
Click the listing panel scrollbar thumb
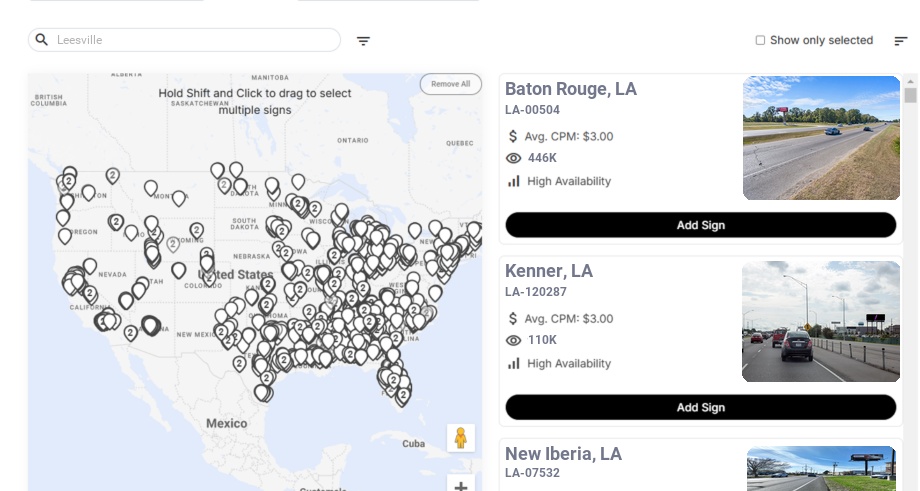pos(910,95)
